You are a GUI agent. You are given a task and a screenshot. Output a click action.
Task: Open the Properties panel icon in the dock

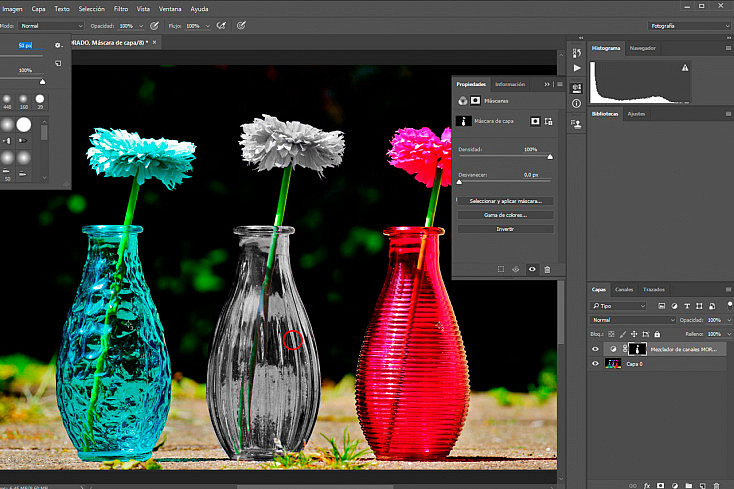click(x=577, y=88)
